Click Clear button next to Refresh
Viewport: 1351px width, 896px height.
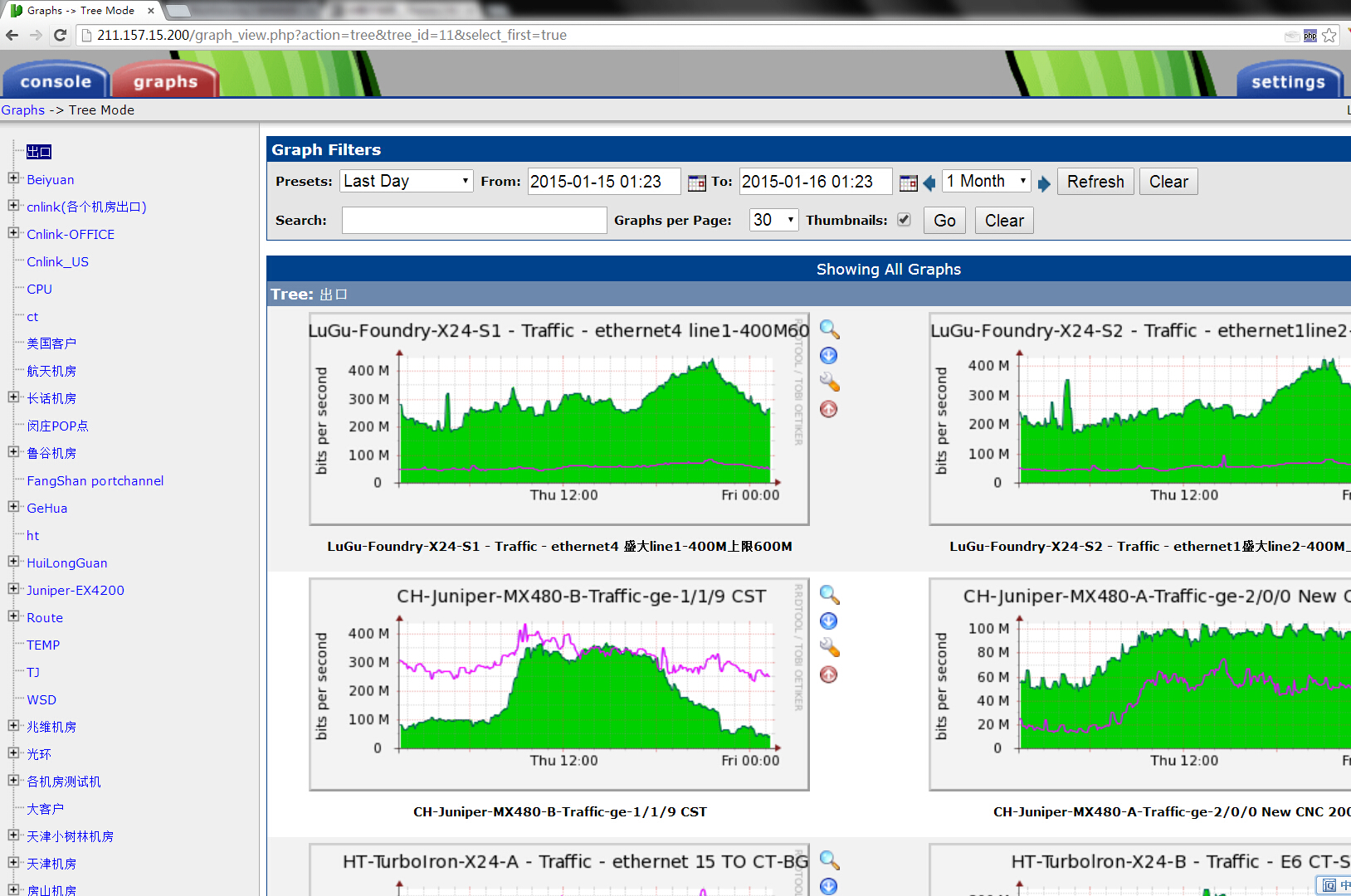tap(1168, 182)
